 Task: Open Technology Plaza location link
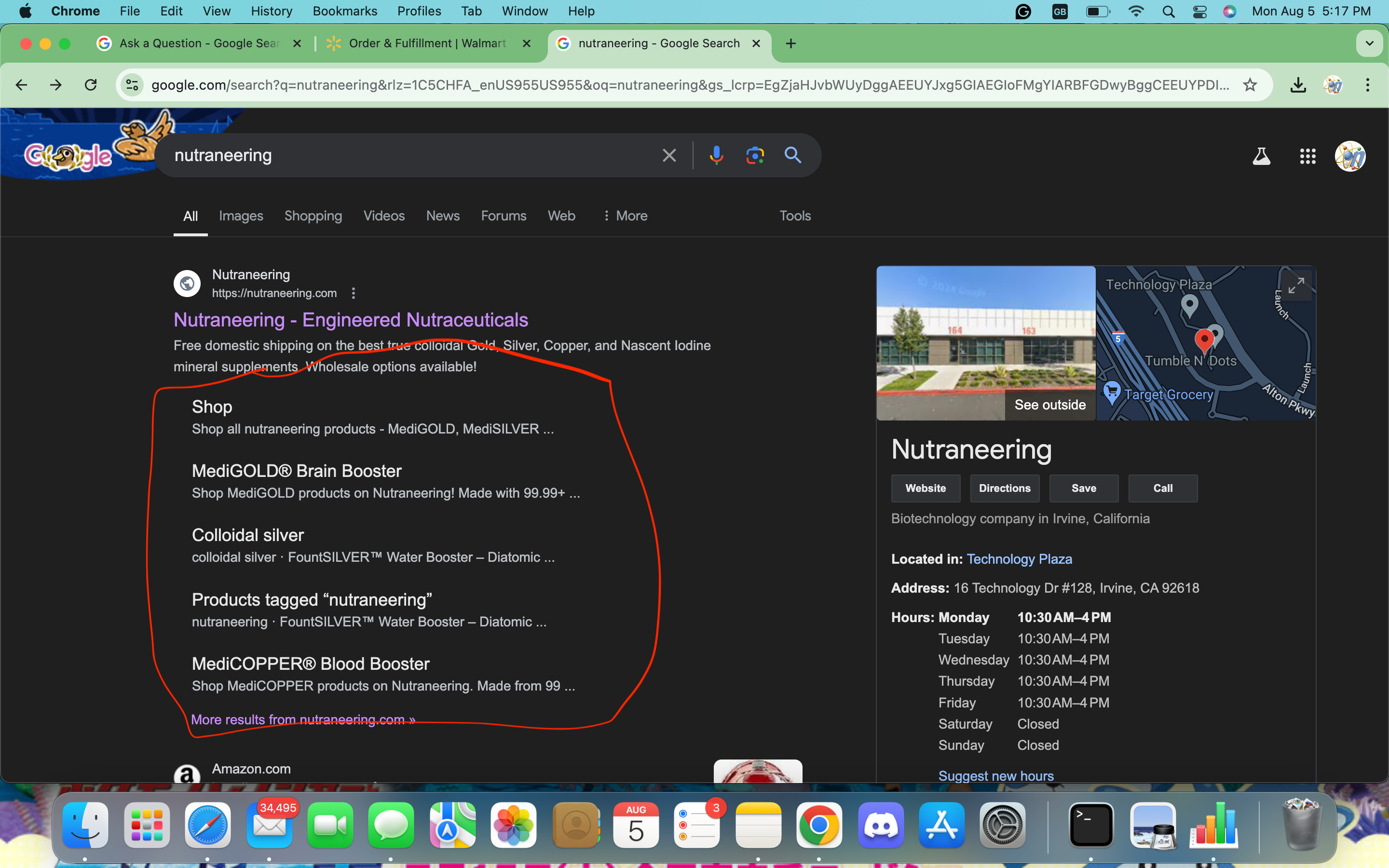pos(1020,559)
